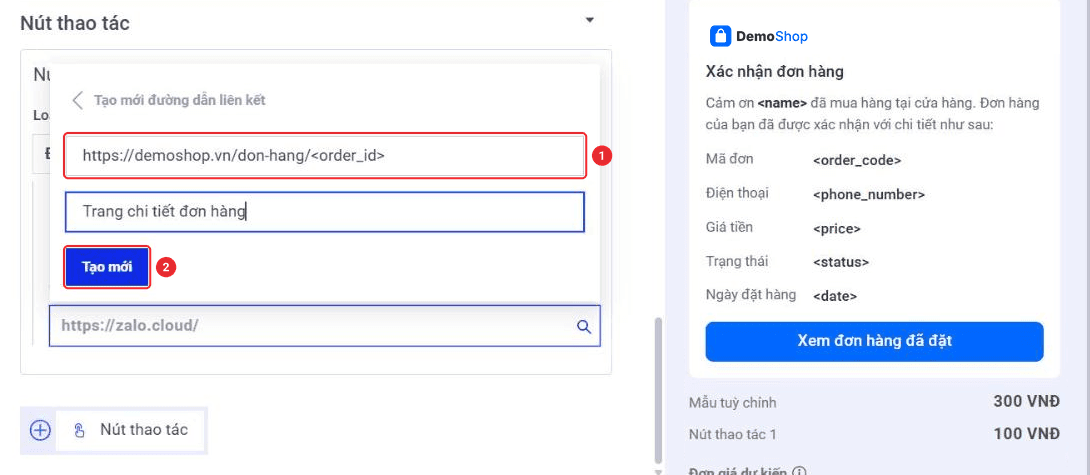Click the Điện thoại label
Viewport: 1090px width, 475px height.
[x=737, y=193]
